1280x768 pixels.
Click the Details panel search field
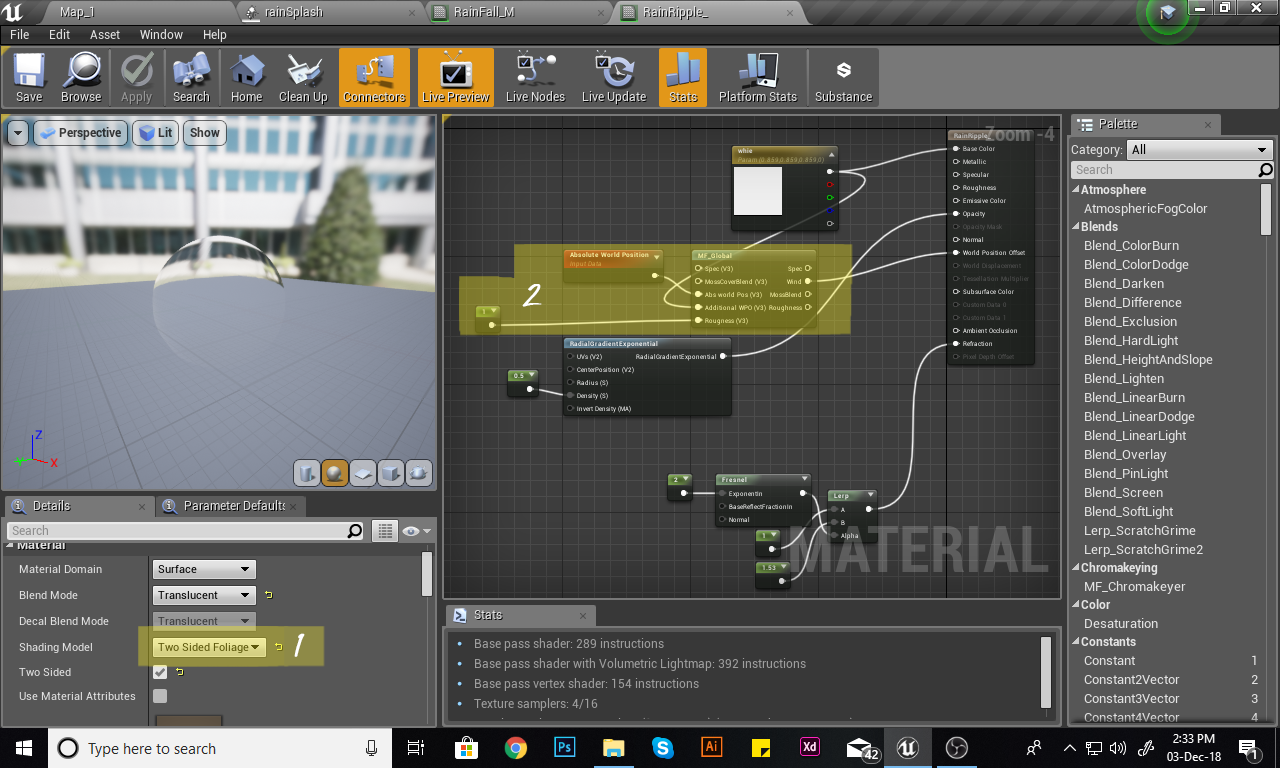pos(186,531)
